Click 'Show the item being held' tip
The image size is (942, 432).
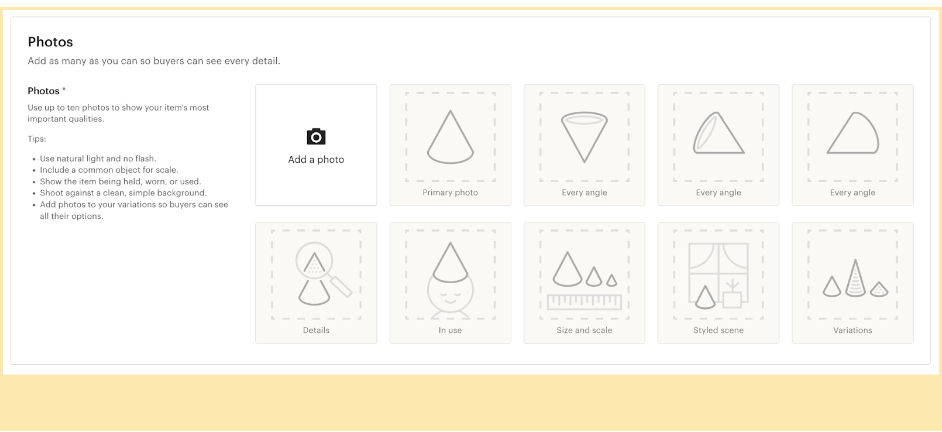120,181
